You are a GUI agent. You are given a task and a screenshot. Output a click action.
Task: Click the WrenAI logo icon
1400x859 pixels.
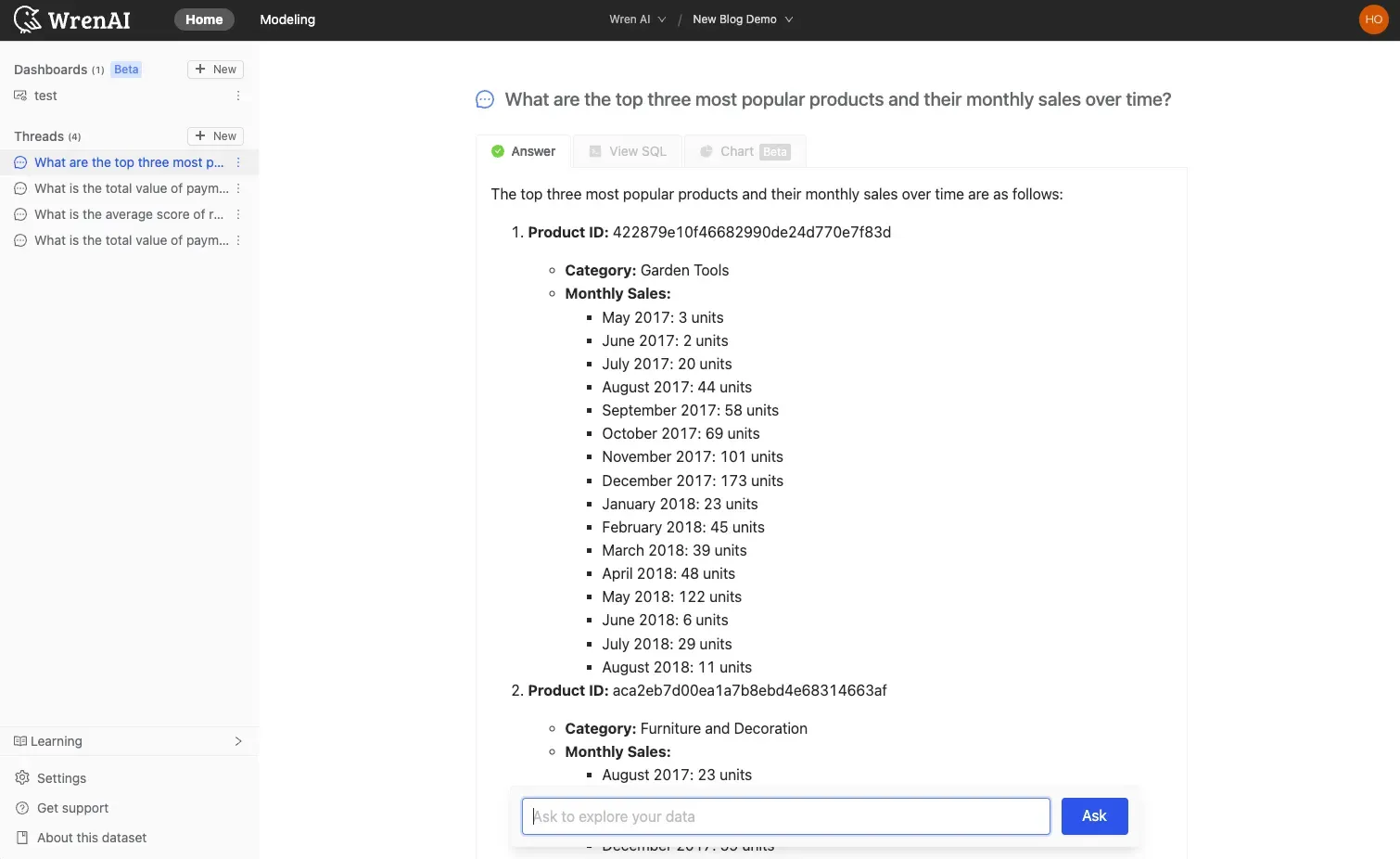click(x=28, y=19)
